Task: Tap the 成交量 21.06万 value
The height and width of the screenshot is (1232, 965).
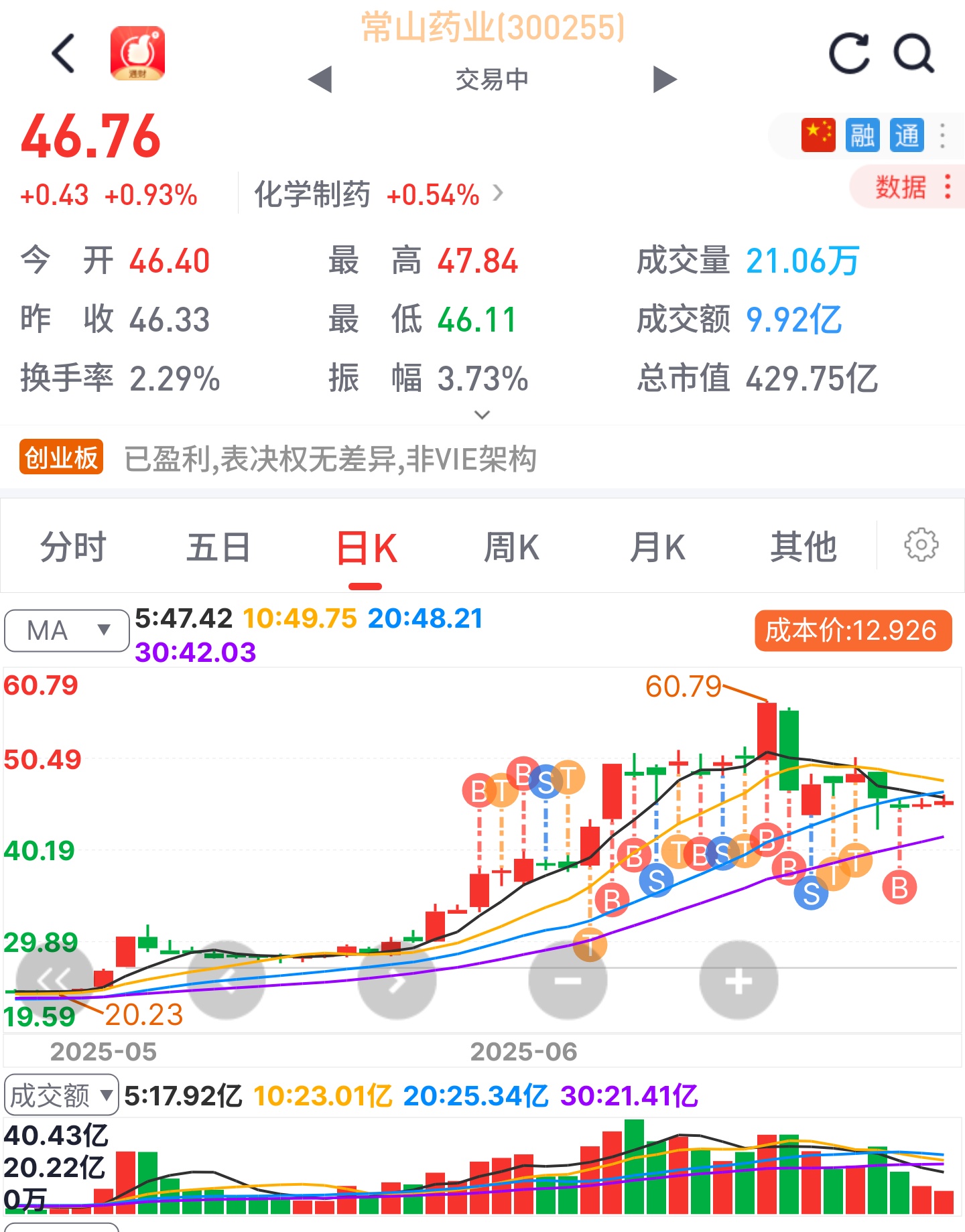Action: 802,261
